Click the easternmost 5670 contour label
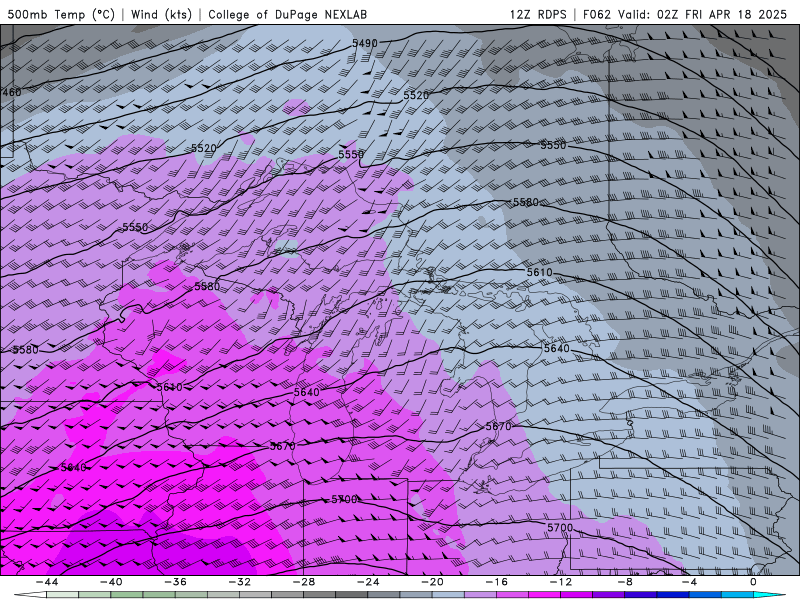Viewport: 800px width, 600px height. (498, 426)
